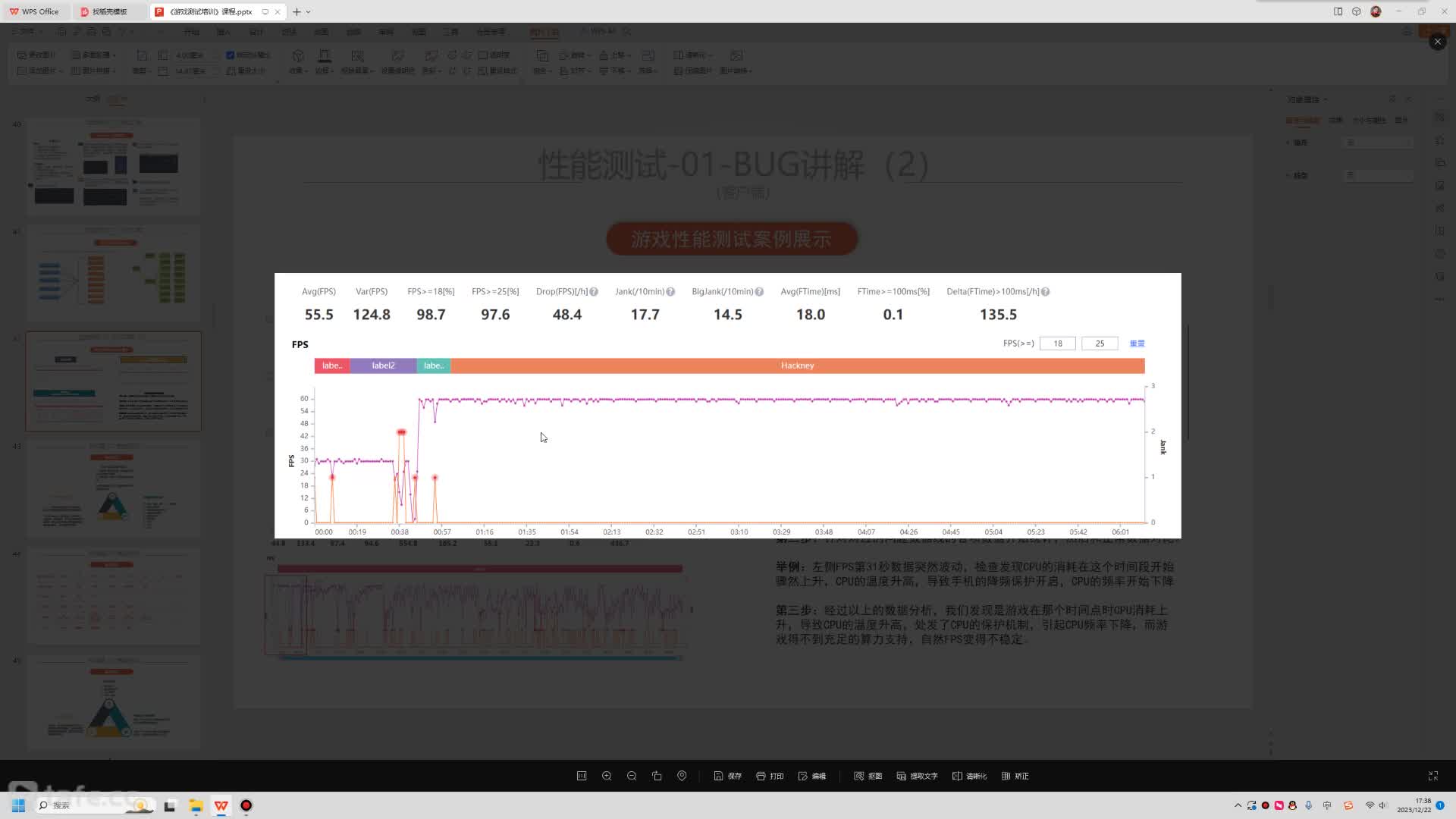Open File Explorer from taskbar
Viewport: 1456px width, 819px height.
click(x=196, y=805)
